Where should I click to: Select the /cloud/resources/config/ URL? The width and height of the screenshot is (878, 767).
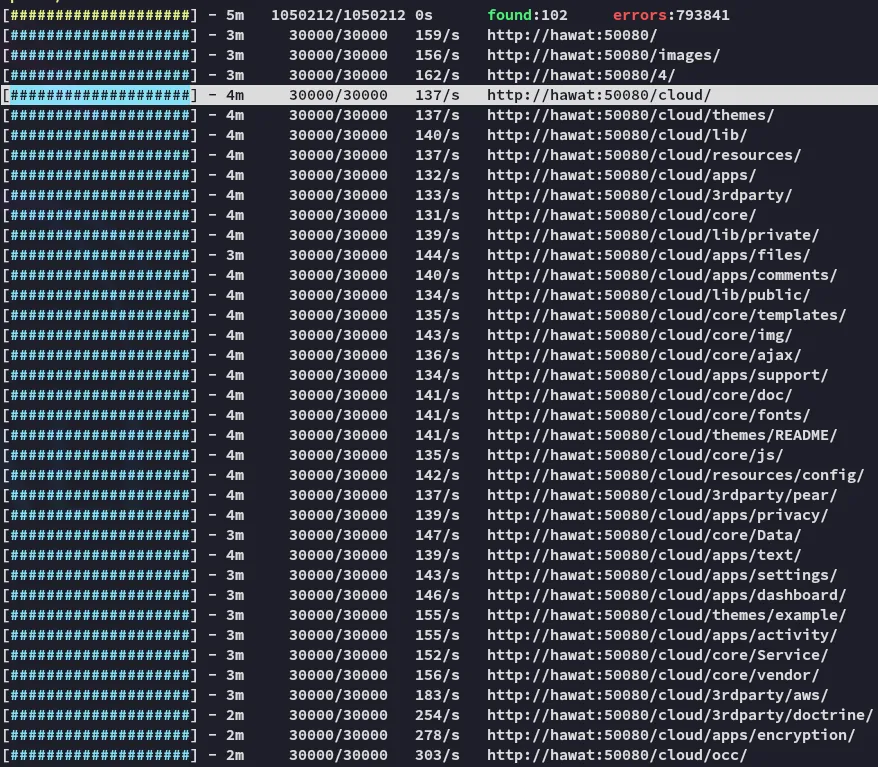[675, 475]
